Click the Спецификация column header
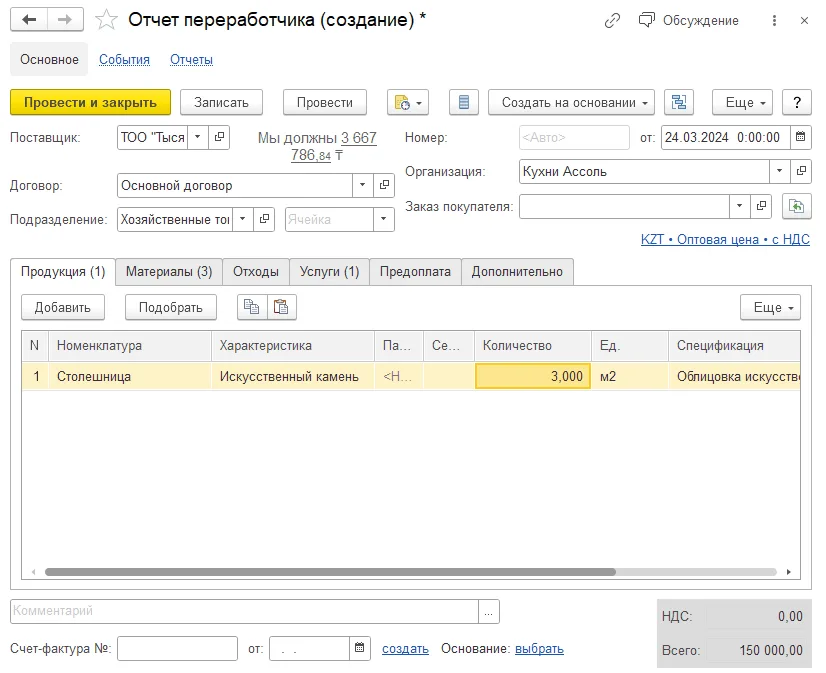The image size is (826, 673). click(734, 345)
